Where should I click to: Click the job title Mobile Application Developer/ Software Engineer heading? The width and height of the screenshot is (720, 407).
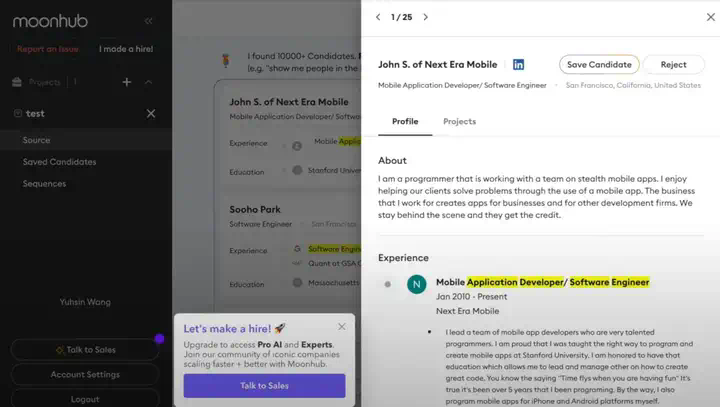point(542,282)
